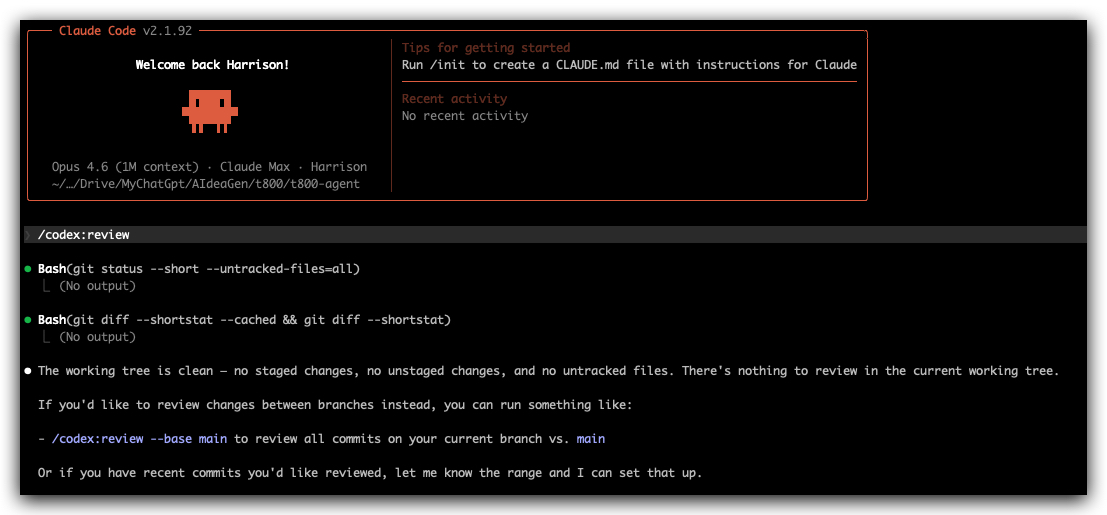Click 'The working tree is clean' message
Screen dimensions: 1107x515
tap(549, 371)
